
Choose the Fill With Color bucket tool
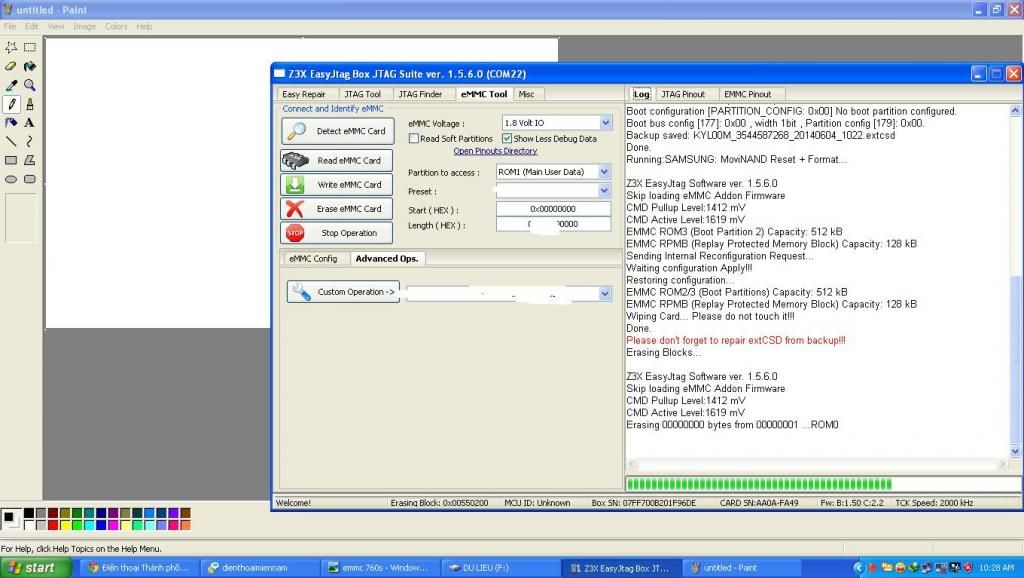coord(30,67)
